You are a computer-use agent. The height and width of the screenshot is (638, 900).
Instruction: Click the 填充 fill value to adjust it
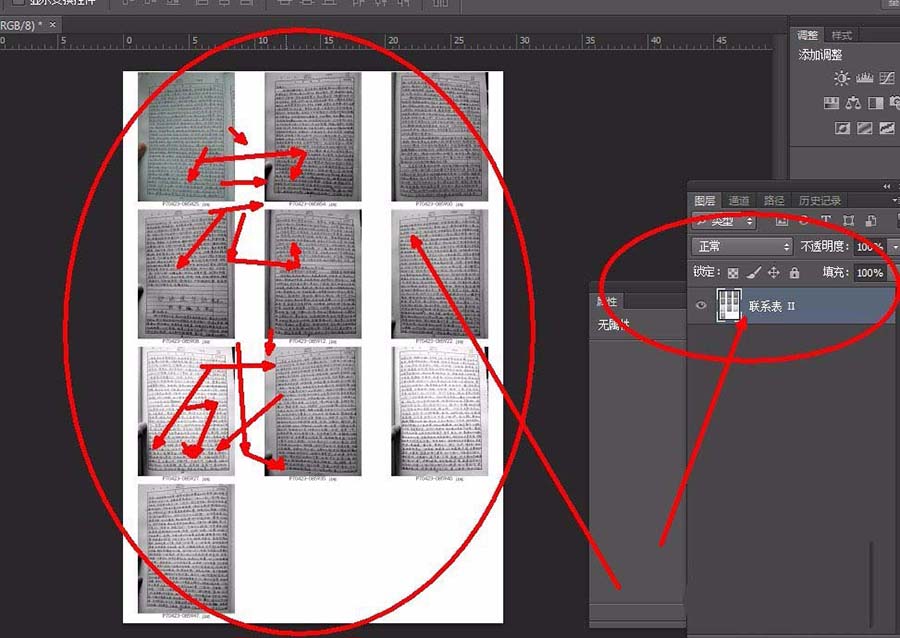(x=872, y=272)
